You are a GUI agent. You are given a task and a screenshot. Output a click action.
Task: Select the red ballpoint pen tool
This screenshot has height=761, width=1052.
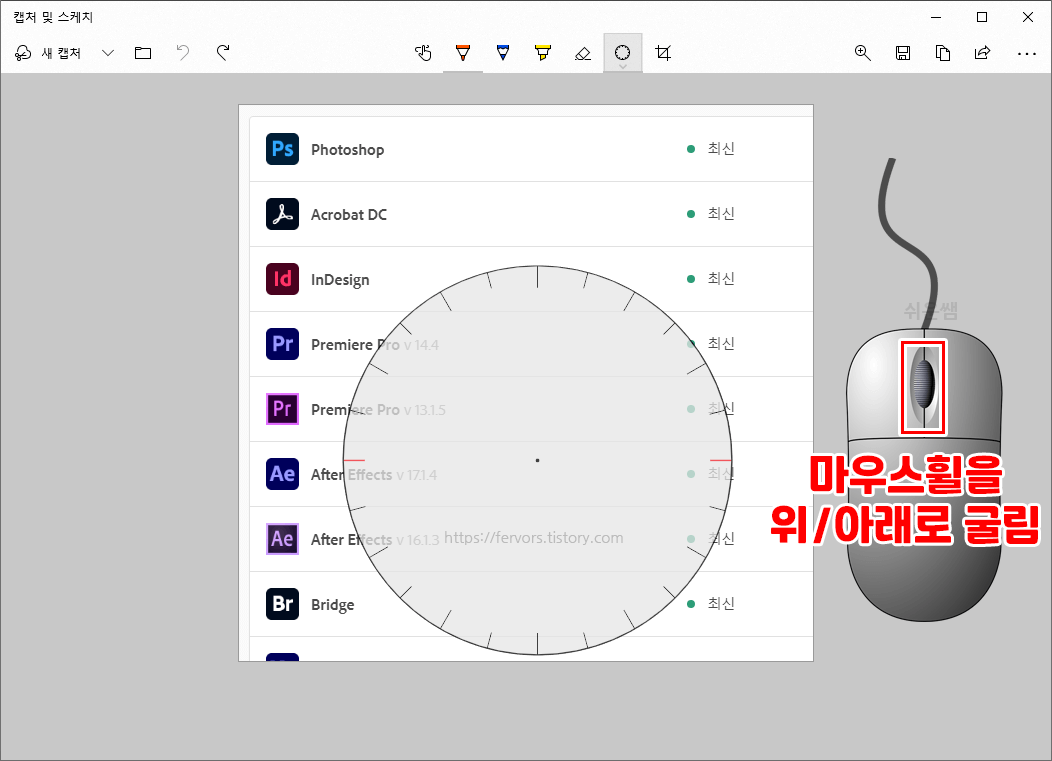tap(463, 53)
